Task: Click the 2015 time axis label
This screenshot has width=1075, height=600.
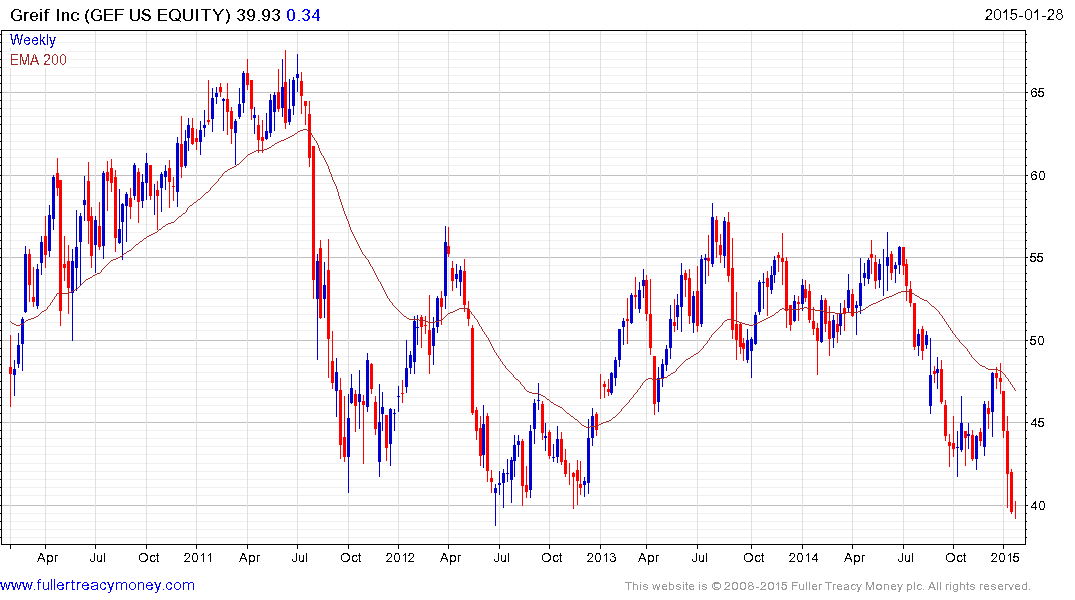Action: (x=1004, y=557)
